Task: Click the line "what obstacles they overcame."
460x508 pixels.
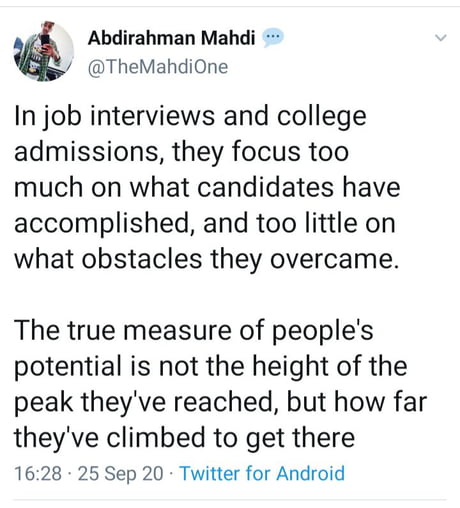Action: tap(206, 259)
